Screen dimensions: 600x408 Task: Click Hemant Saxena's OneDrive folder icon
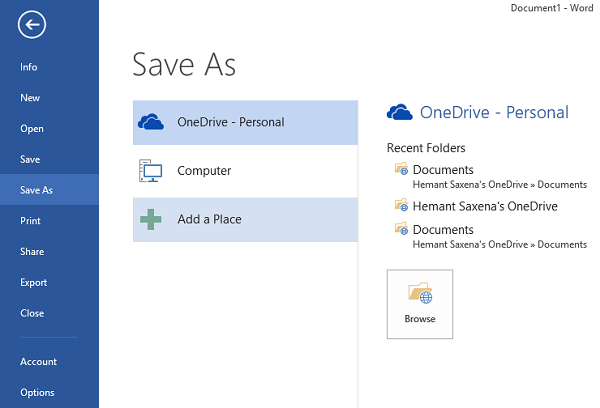401,205
